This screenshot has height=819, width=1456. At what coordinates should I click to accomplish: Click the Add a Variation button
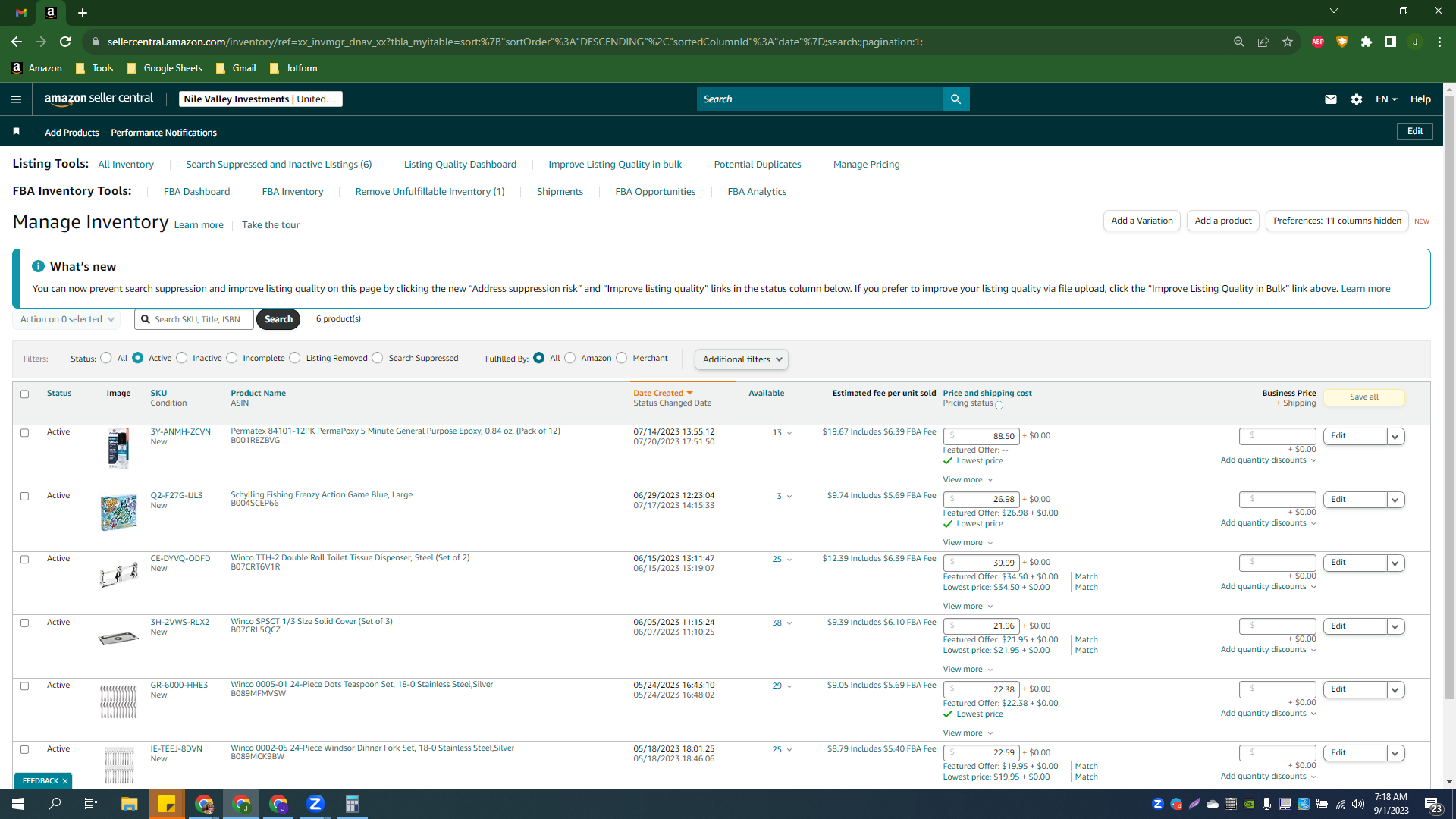[x=1142, y=221]
